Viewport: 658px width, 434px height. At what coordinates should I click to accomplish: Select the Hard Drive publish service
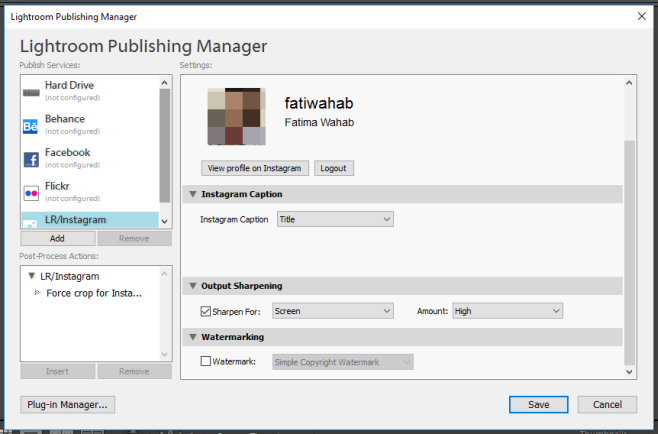pos(90,91)
